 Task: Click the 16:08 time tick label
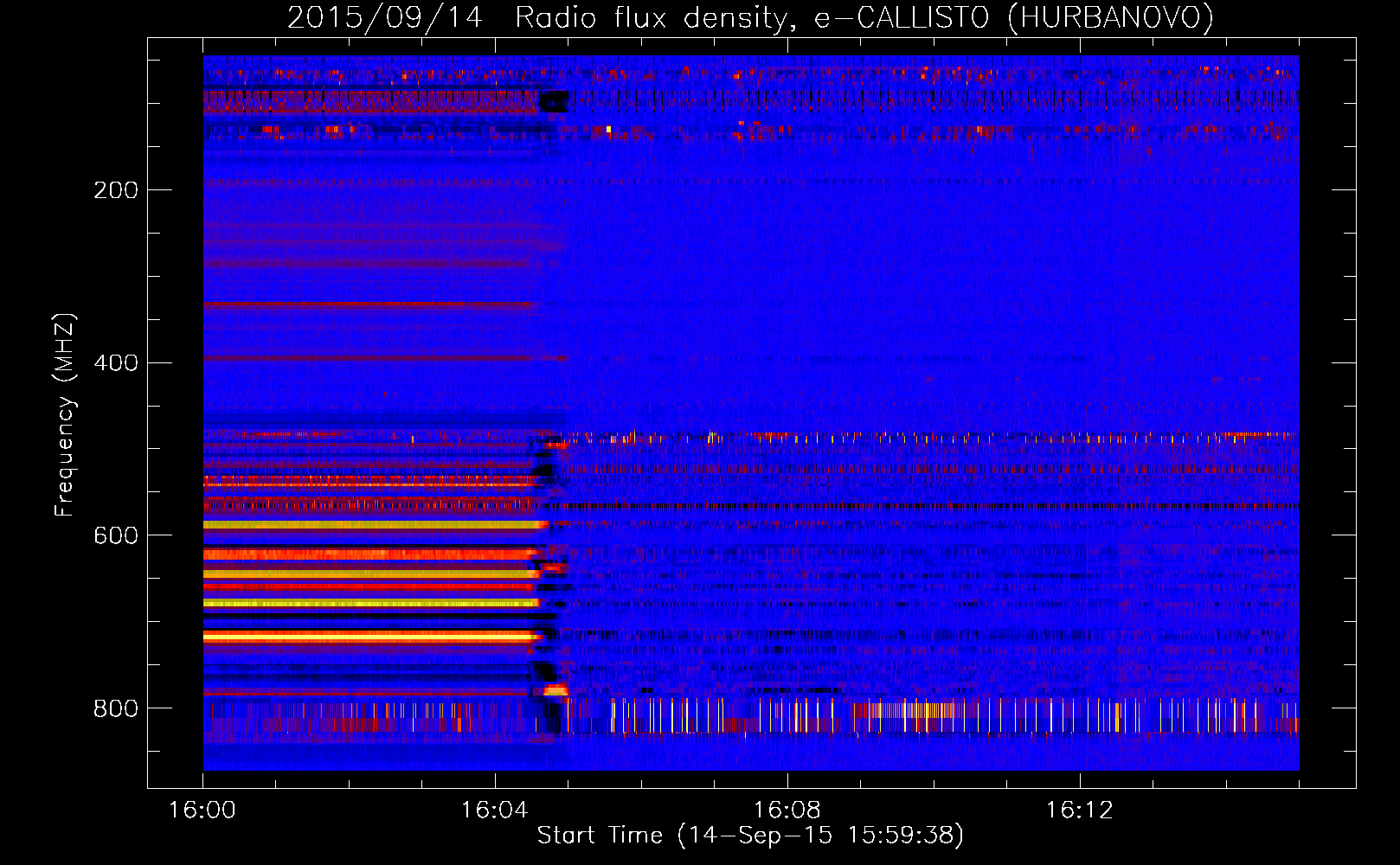pos(787,811)
